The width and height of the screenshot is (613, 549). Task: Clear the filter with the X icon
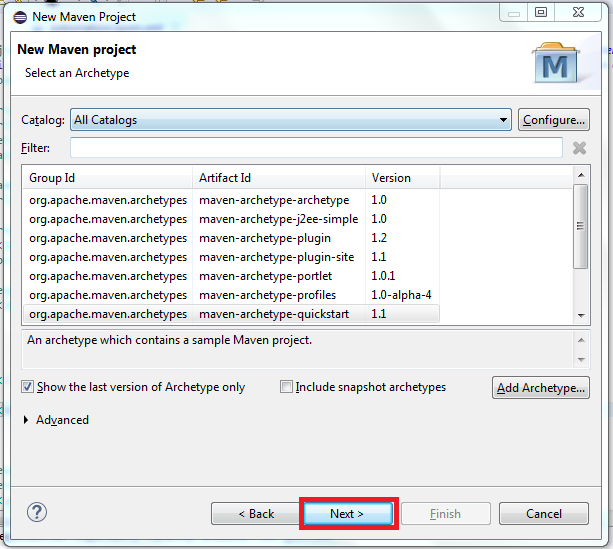point(579,148)
